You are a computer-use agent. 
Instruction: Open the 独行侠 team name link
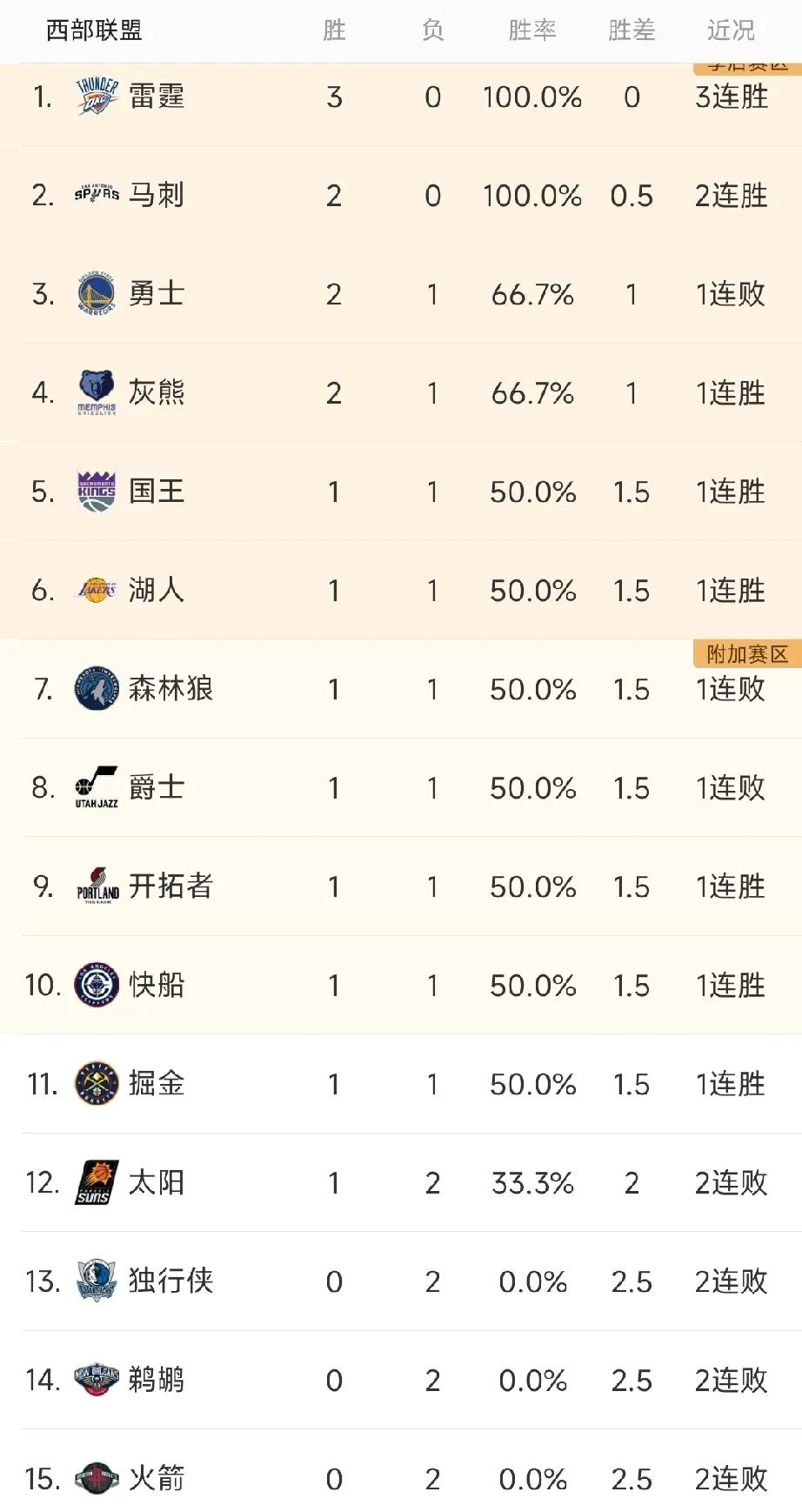coord(170,1281)
